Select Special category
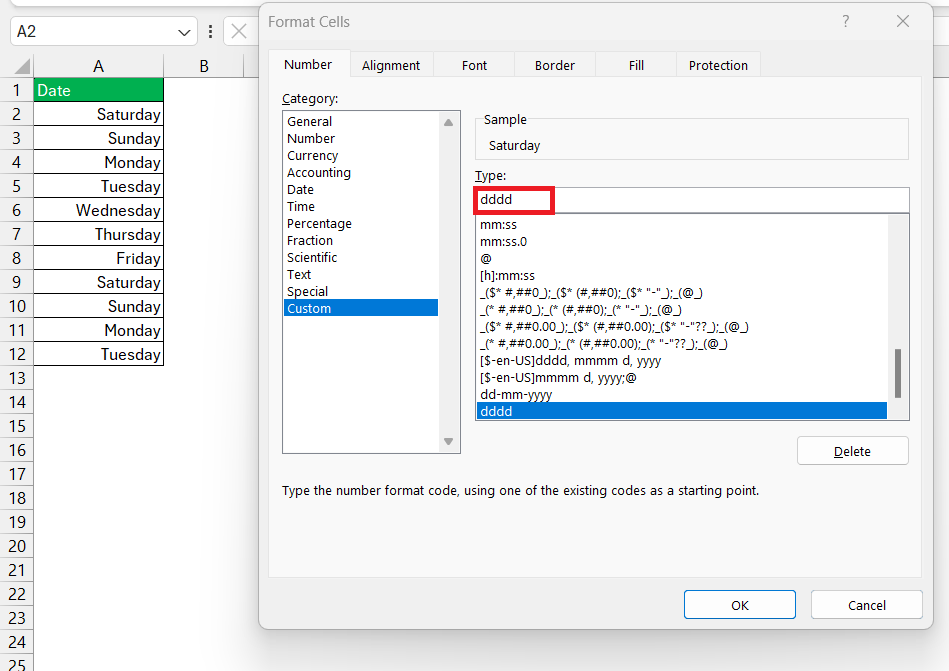The height and width of the screenshot is (671, 949). pos(361,291)
